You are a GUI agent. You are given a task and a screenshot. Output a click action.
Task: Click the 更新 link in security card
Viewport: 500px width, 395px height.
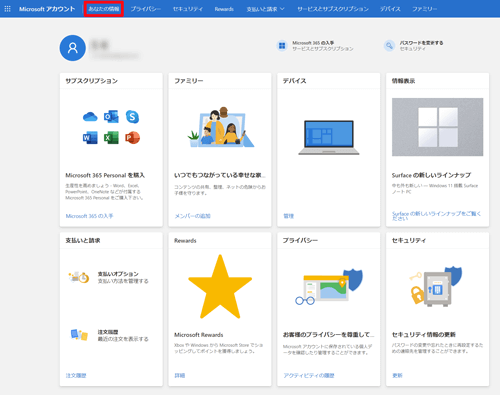coord(397,375)
